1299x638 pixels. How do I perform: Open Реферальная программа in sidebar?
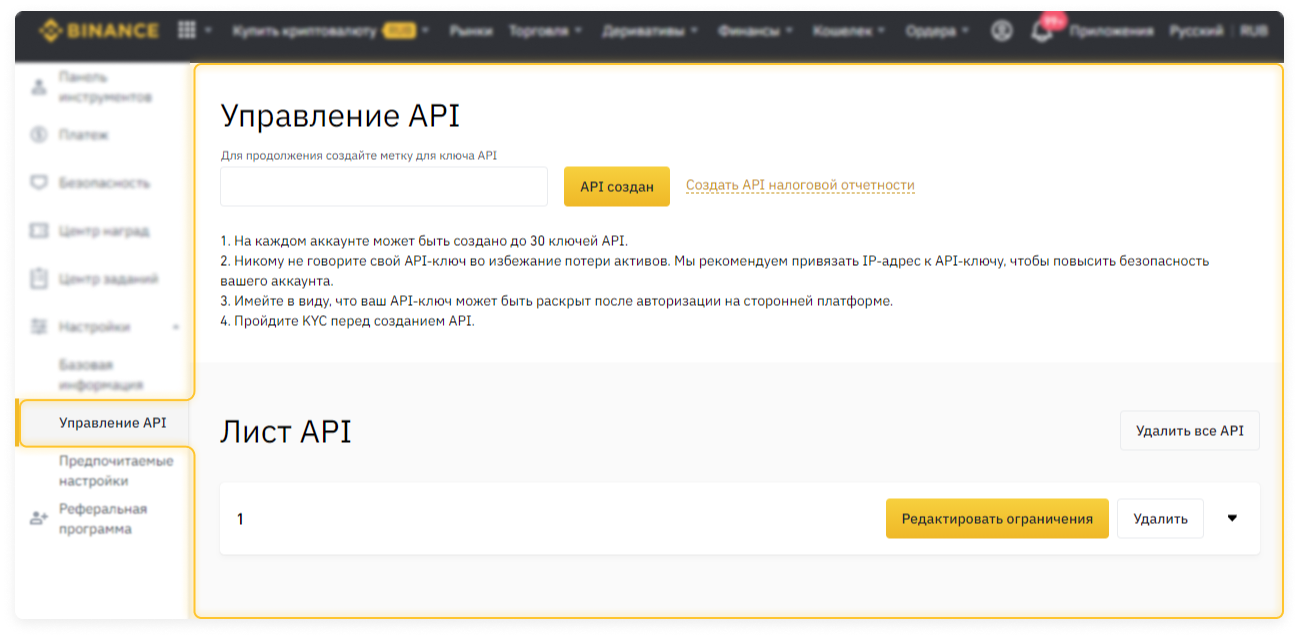point(103,519)
